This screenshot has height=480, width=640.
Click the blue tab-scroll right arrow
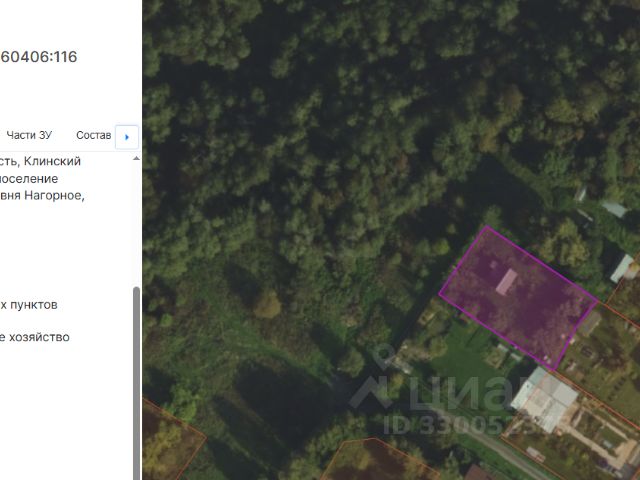[127, 137]
